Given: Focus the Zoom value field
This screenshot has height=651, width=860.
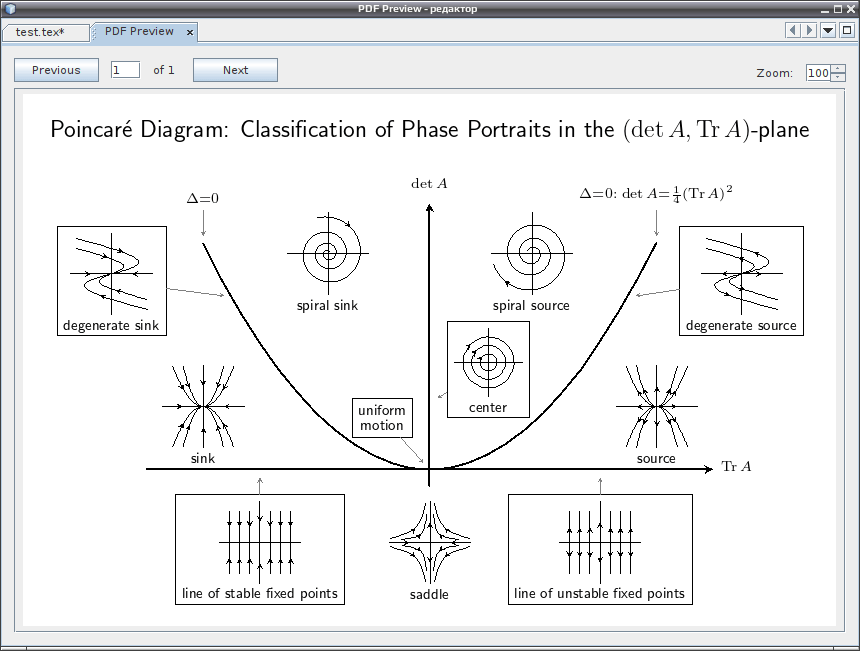Looking at the screenshot, I should [818, 73].
